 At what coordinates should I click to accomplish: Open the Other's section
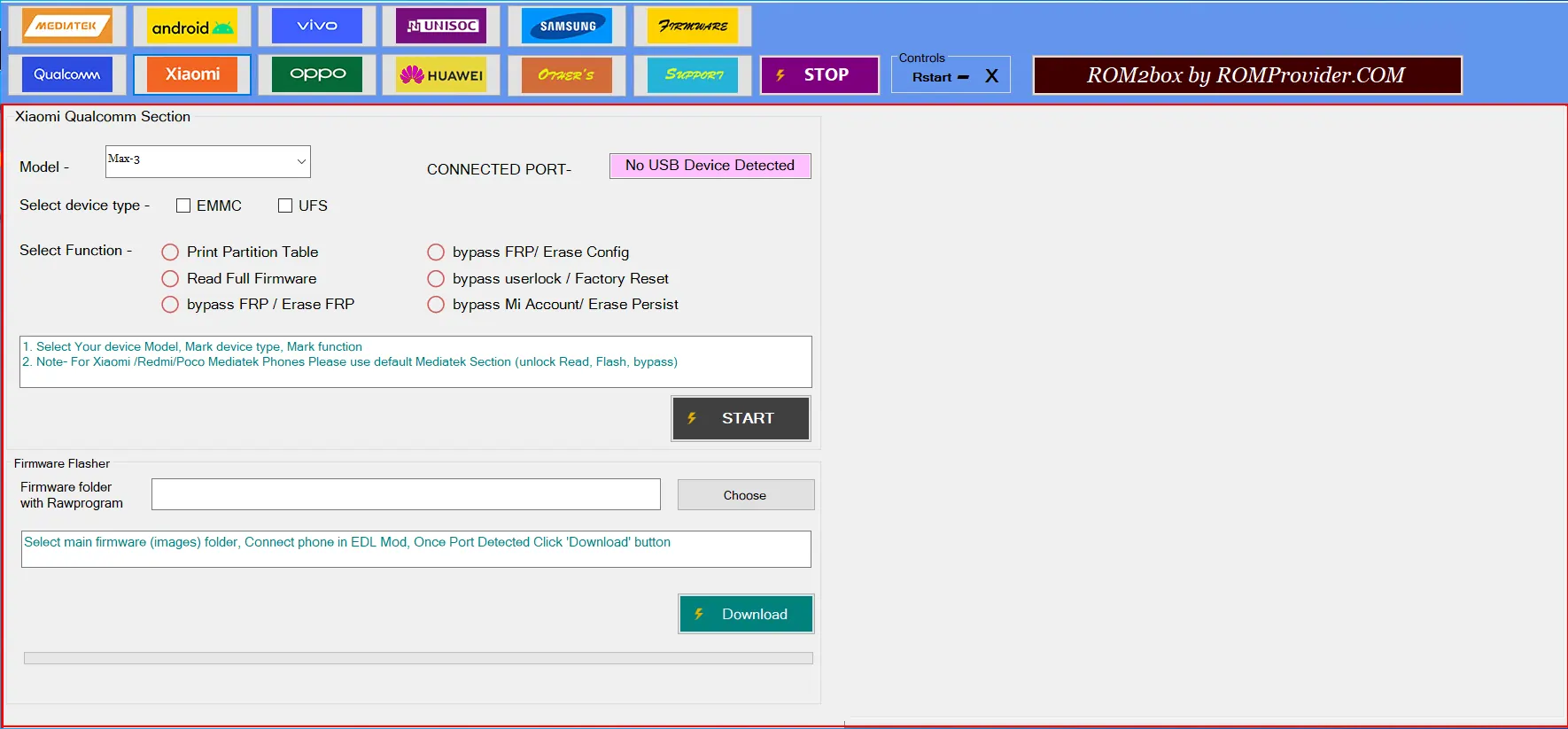(x=567, y=75)
